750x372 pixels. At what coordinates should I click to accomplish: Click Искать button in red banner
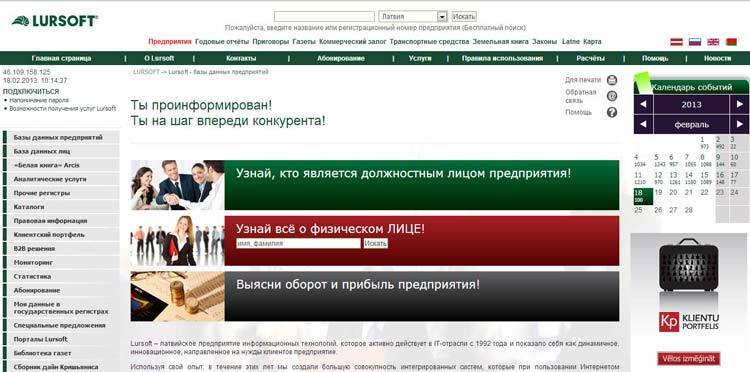point(375,243)
